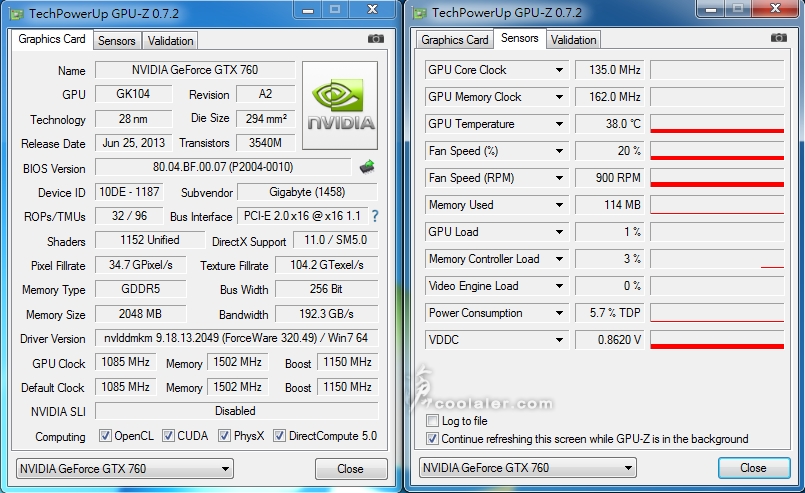Click the 192.3 GB/s bandwidth value
Image resolution: width=805 pixels, height=493 pixels.
pyautogui.click(x=327, y=314)
